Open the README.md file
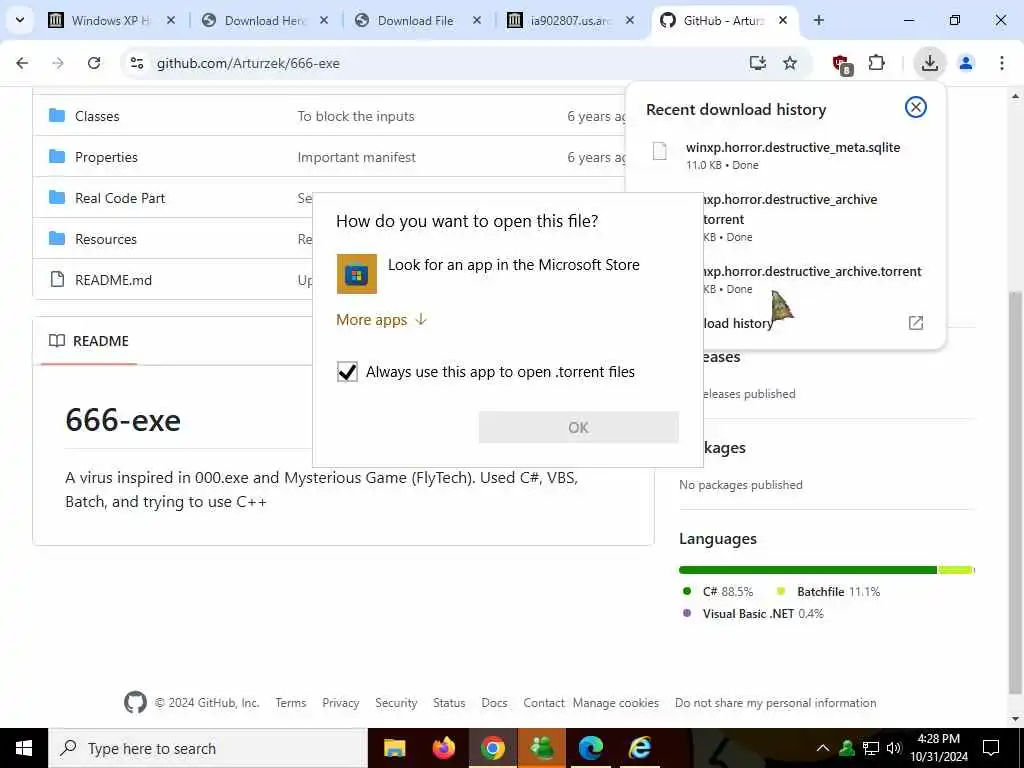This screenshot has width=1024, height=768. [114, 280]
